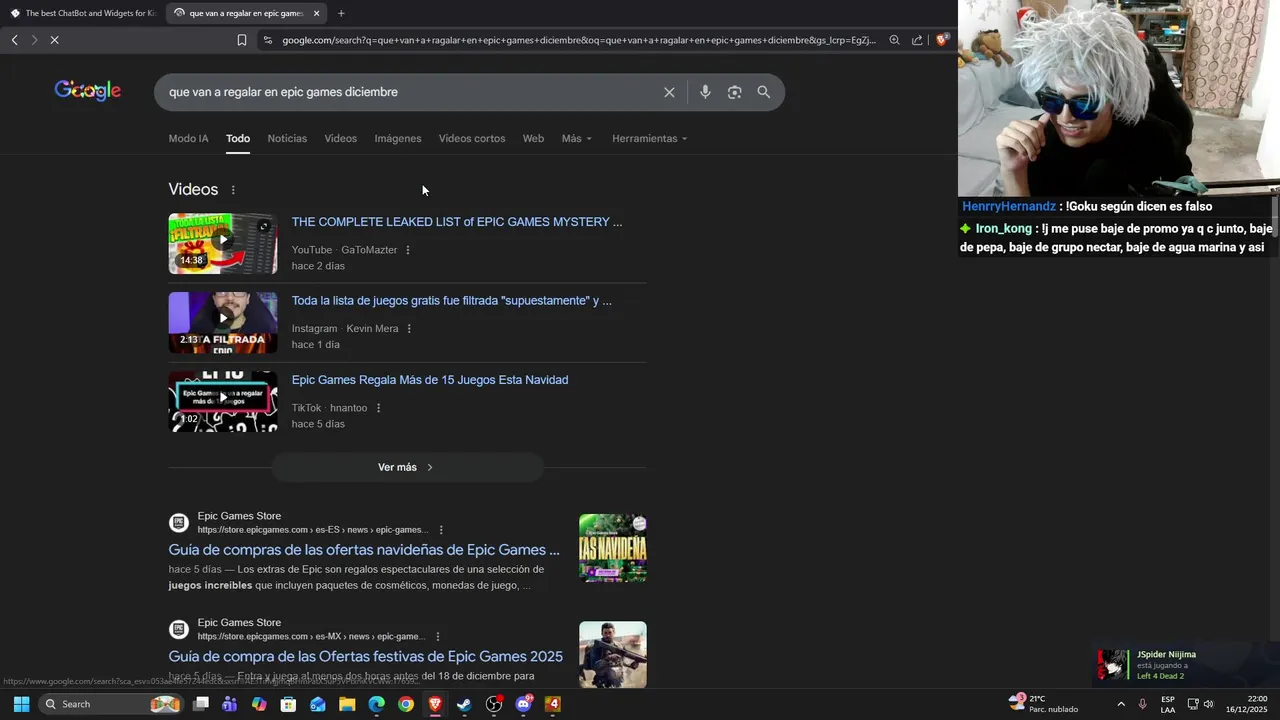The image size is (1280, 720).
Task: Open Copilot from the taskbar
Action: [x=259, y=704]
